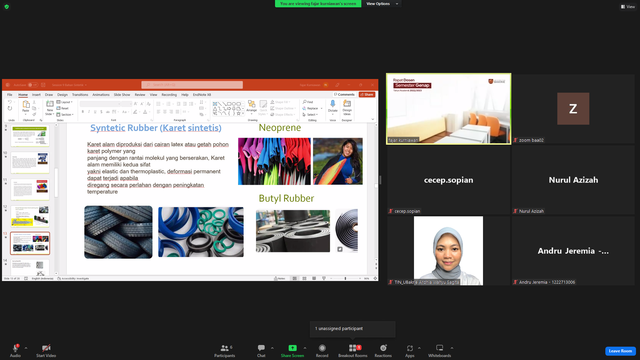Switch to the Design ribbon tab
Viewport: 640px width, 360px height.
tap(62, 95)
